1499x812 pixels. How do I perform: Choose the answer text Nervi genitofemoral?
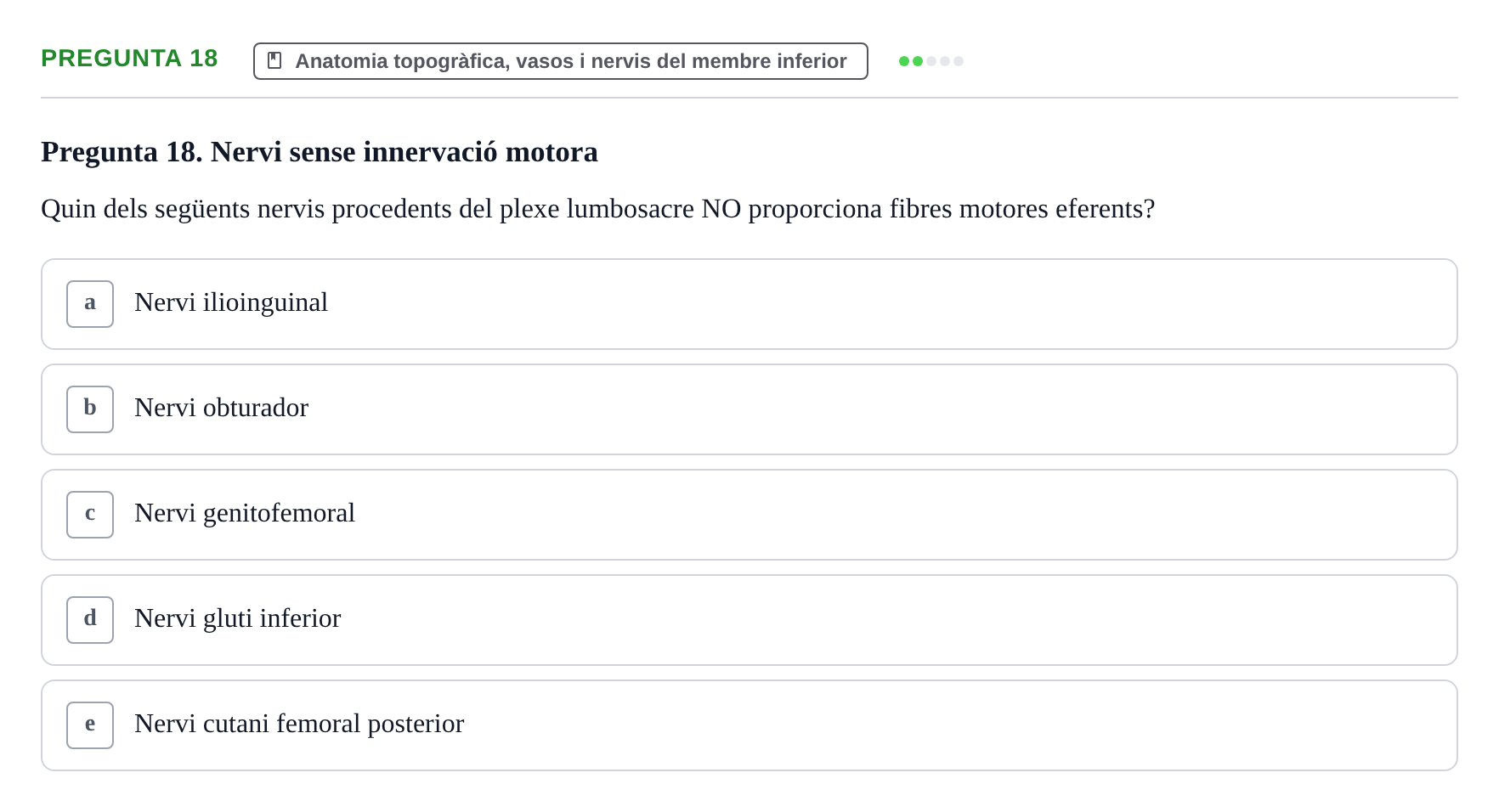[x=245, y=513]
